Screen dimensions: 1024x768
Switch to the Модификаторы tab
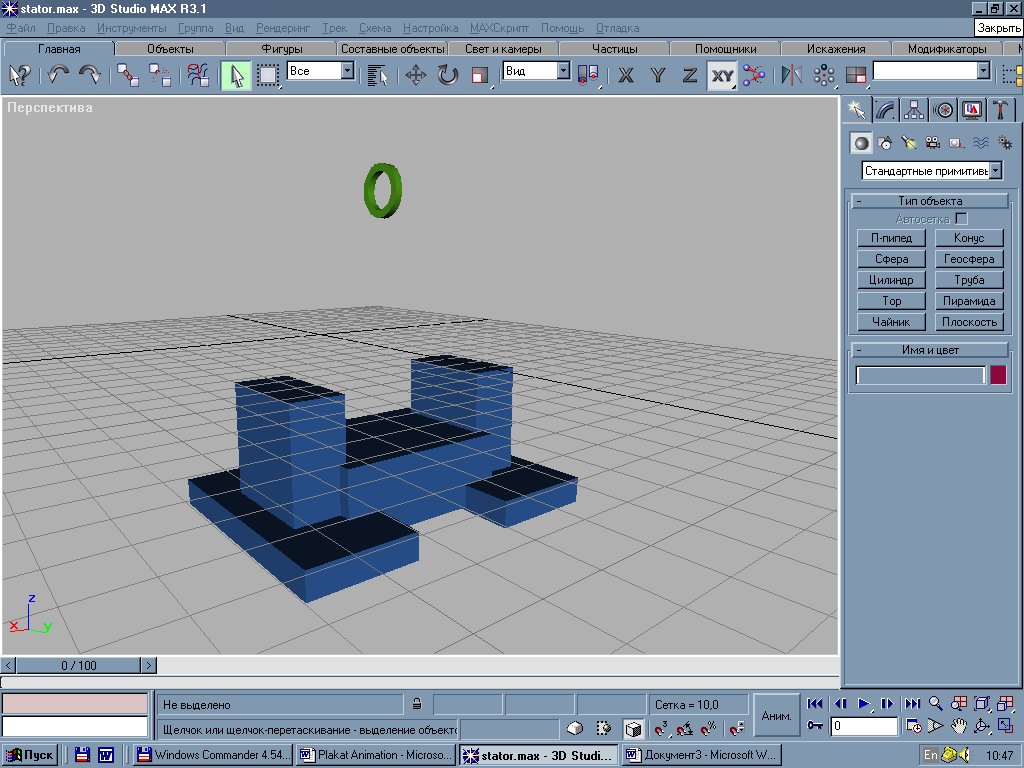pos(947,48)
